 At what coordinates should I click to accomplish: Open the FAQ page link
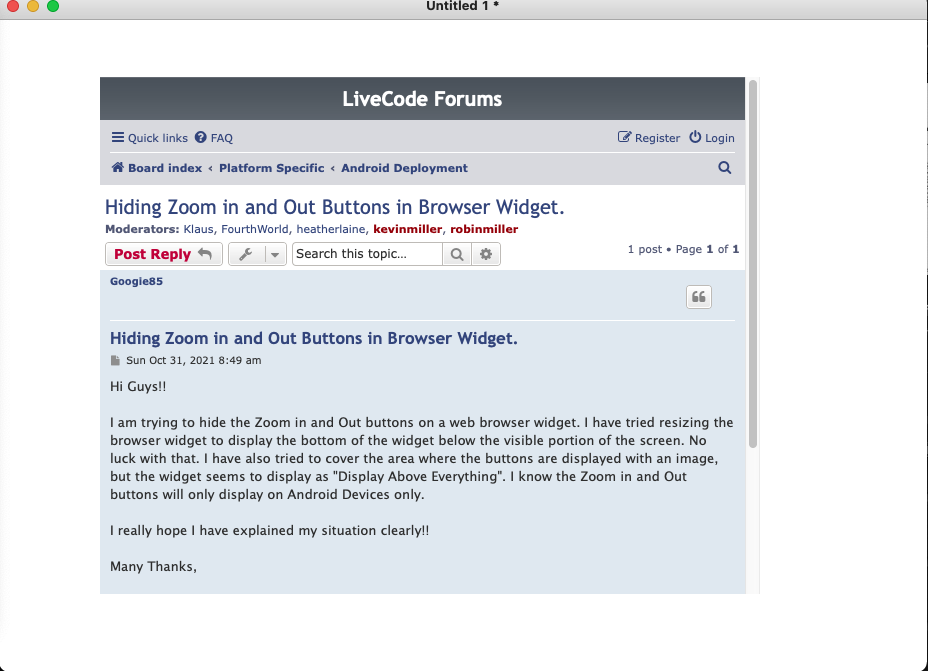(x=214, y=138)
